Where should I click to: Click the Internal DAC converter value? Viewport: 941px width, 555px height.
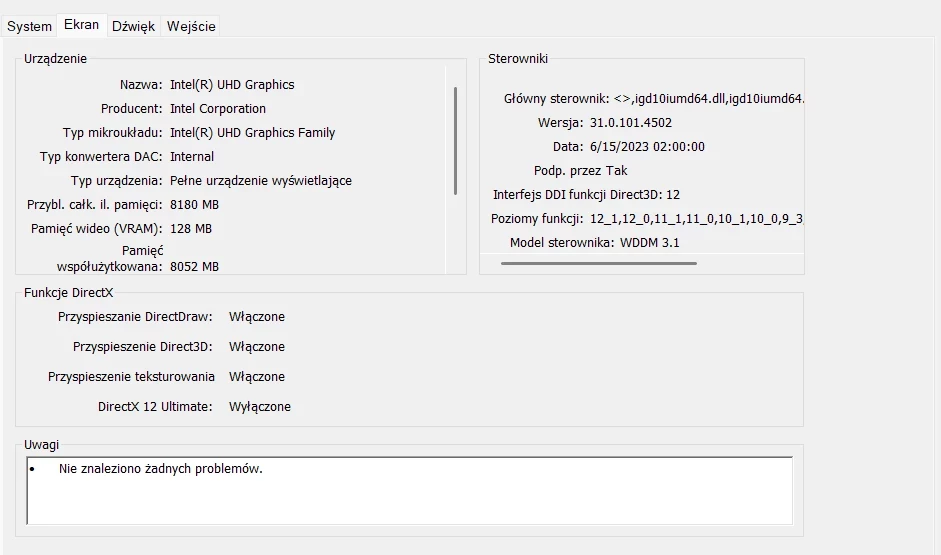tap(192, 157)
